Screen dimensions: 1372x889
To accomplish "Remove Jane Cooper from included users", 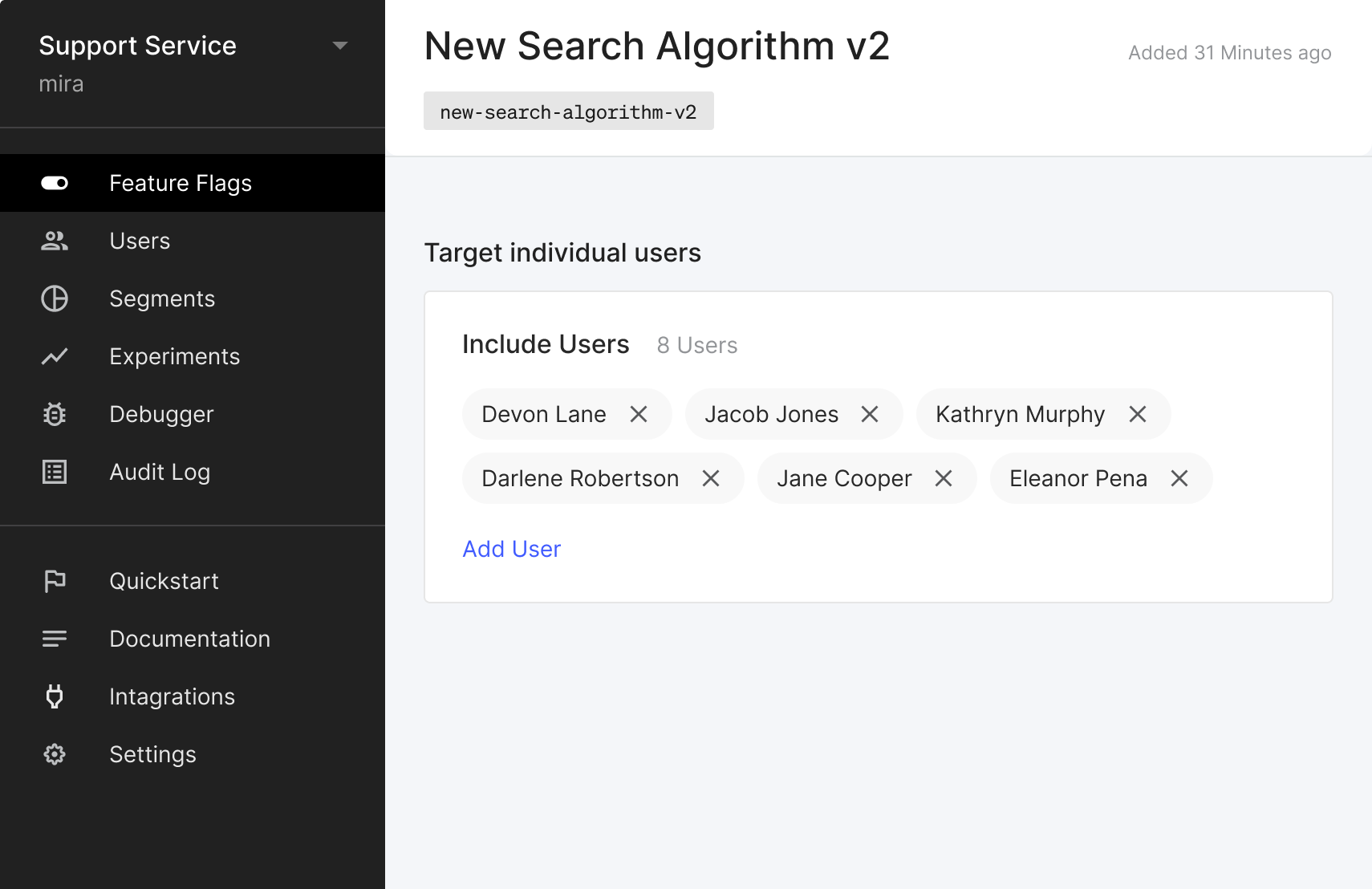I will pyautogui.click(x=944, y=478).
